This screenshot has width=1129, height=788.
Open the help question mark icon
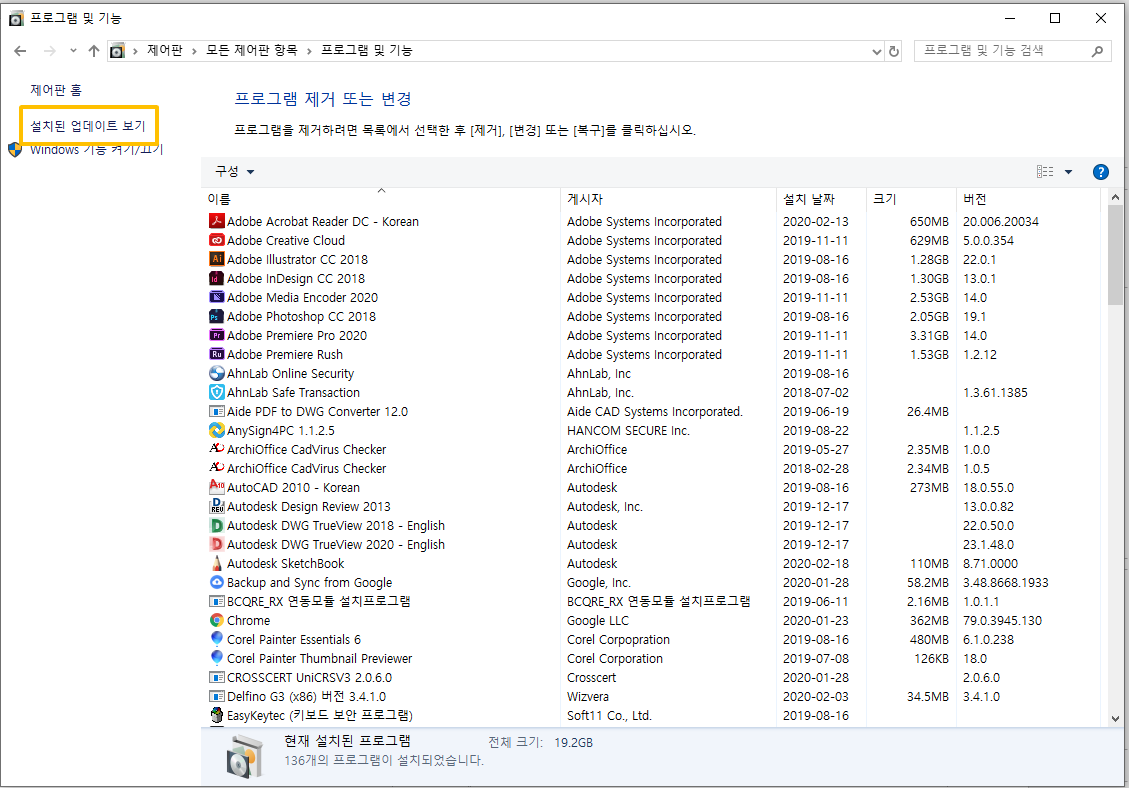point(1100,172)
